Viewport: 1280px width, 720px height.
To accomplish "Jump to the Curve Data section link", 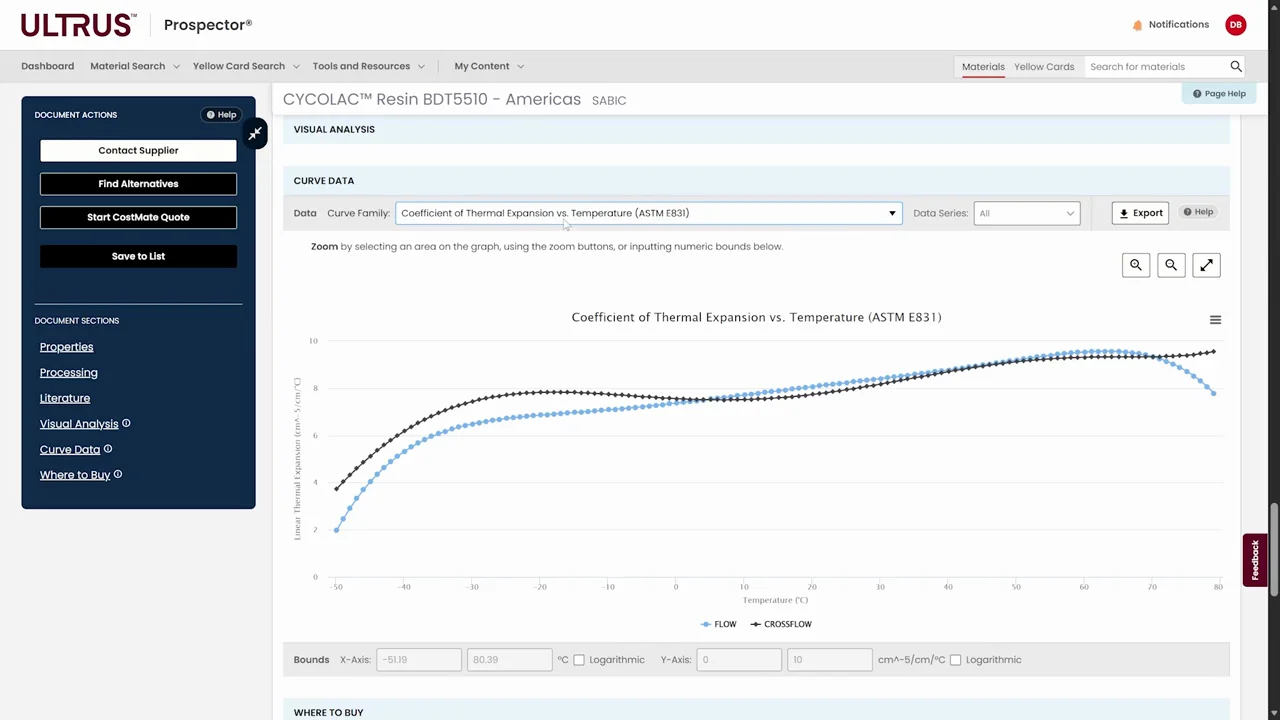I will pos(70,450).
